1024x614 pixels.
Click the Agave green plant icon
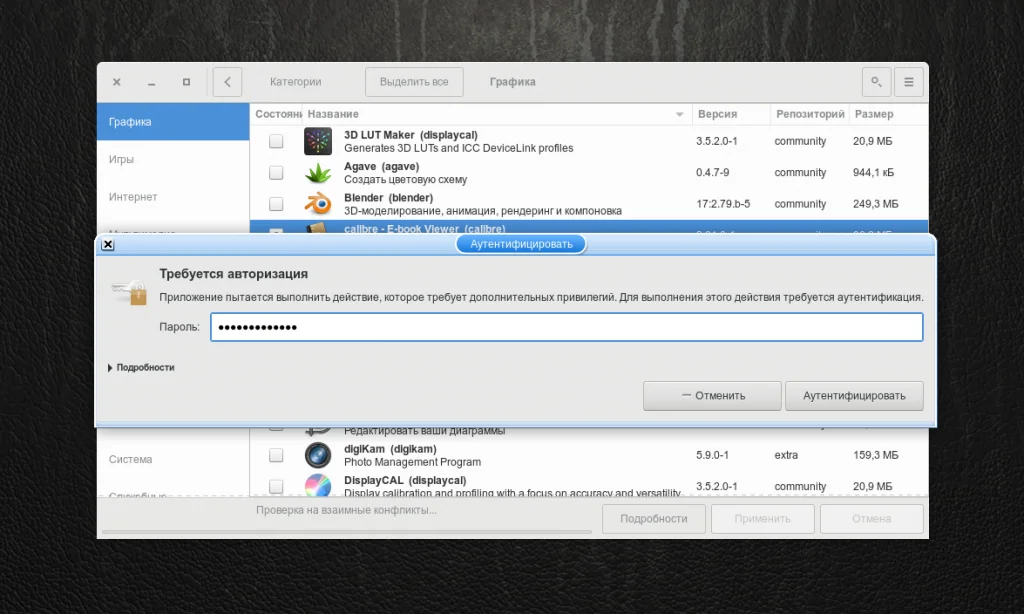click(318, 172)
